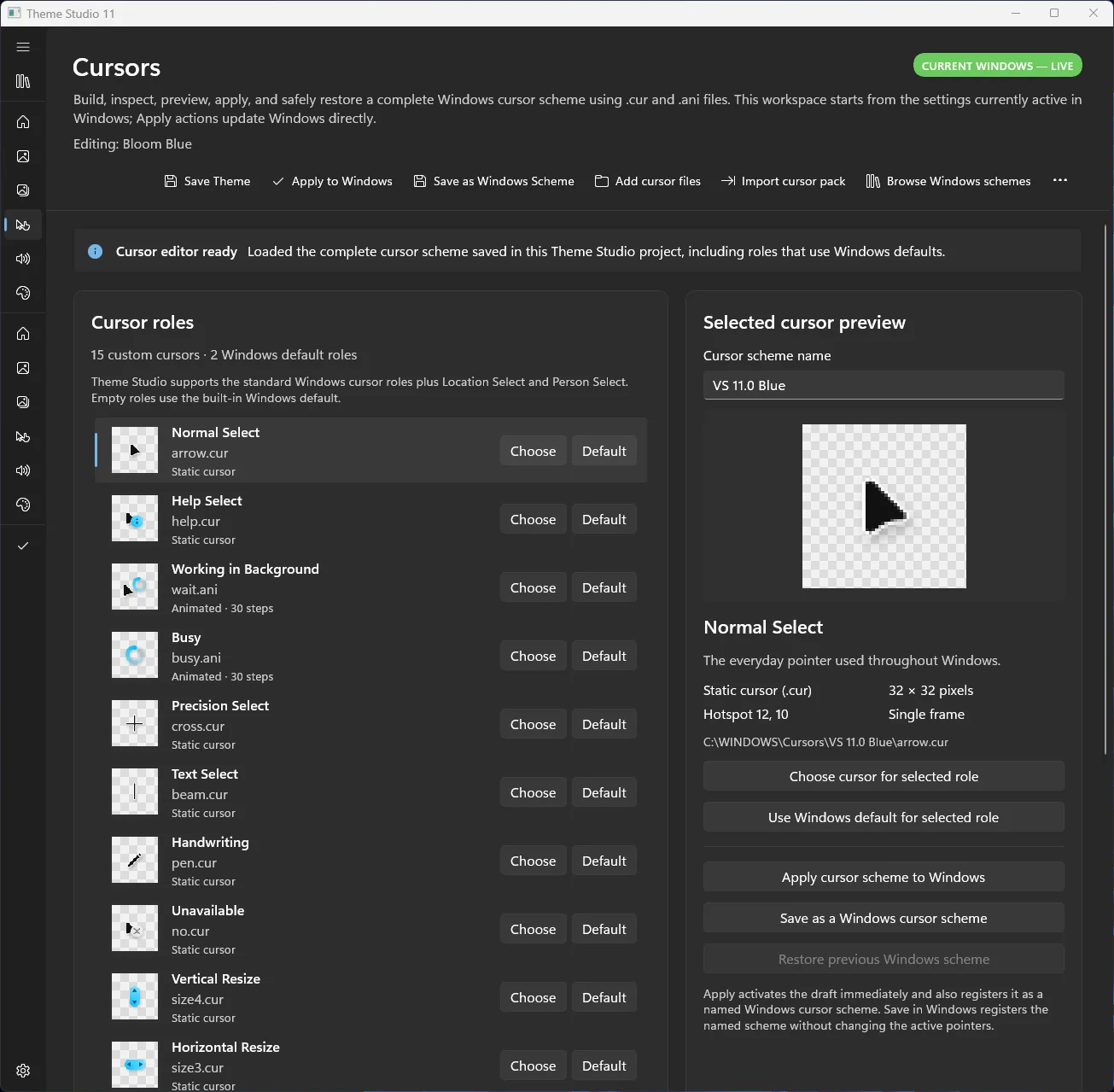
Task: Click the Horizontal Resize cursor thumbnail
Action: [135, 1065]
